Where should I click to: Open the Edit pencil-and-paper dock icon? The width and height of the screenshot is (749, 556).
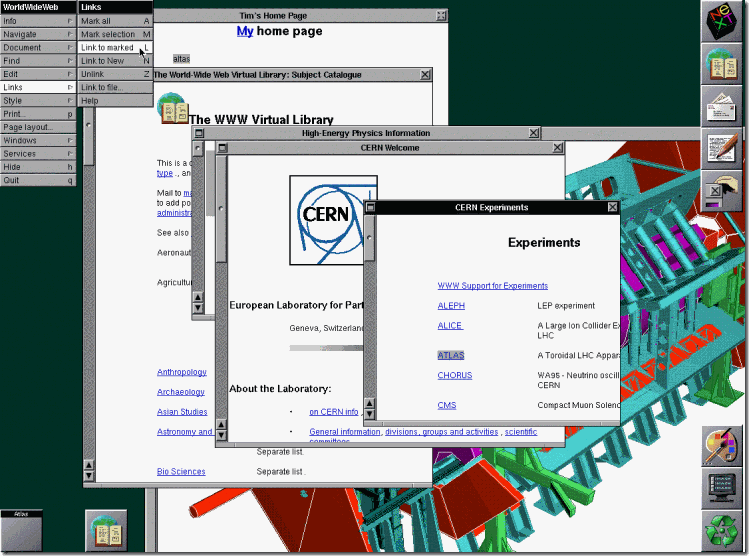[x=722, y=150]
